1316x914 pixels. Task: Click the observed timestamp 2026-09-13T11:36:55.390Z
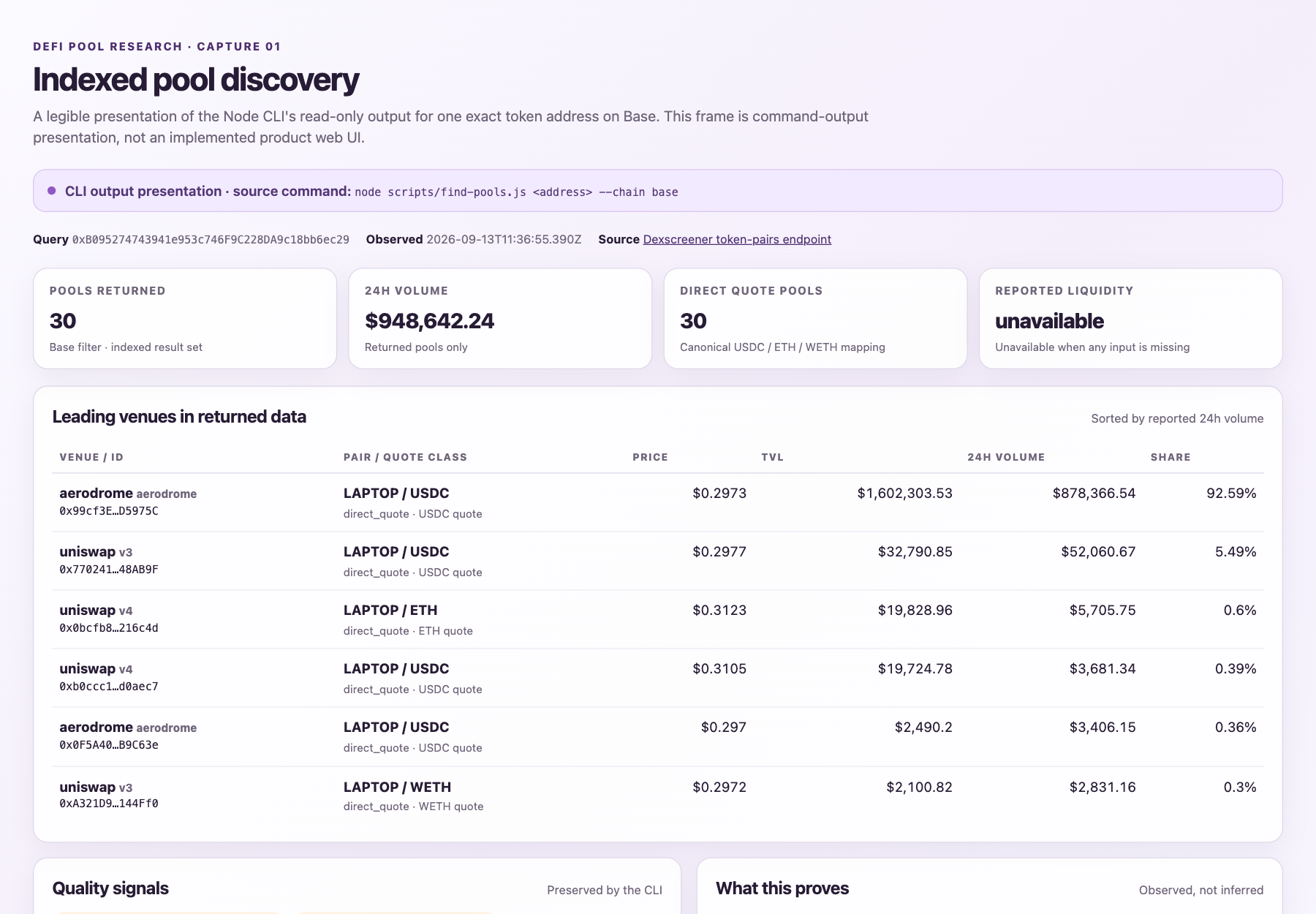(x=504, y=239)
